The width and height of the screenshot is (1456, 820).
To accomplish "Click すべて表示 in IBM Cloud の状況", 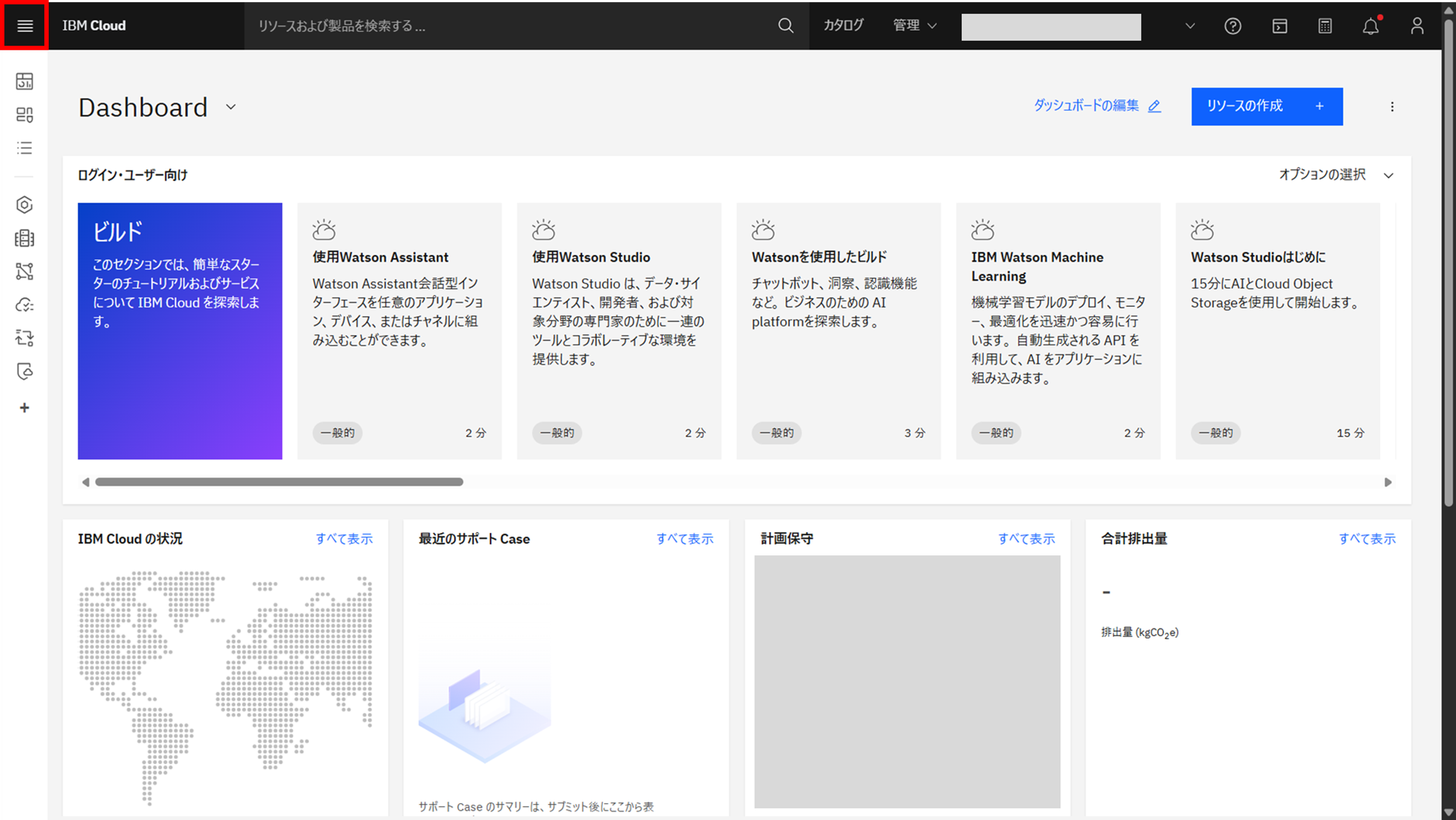I will pyautogui.click(x=344, y=539).
